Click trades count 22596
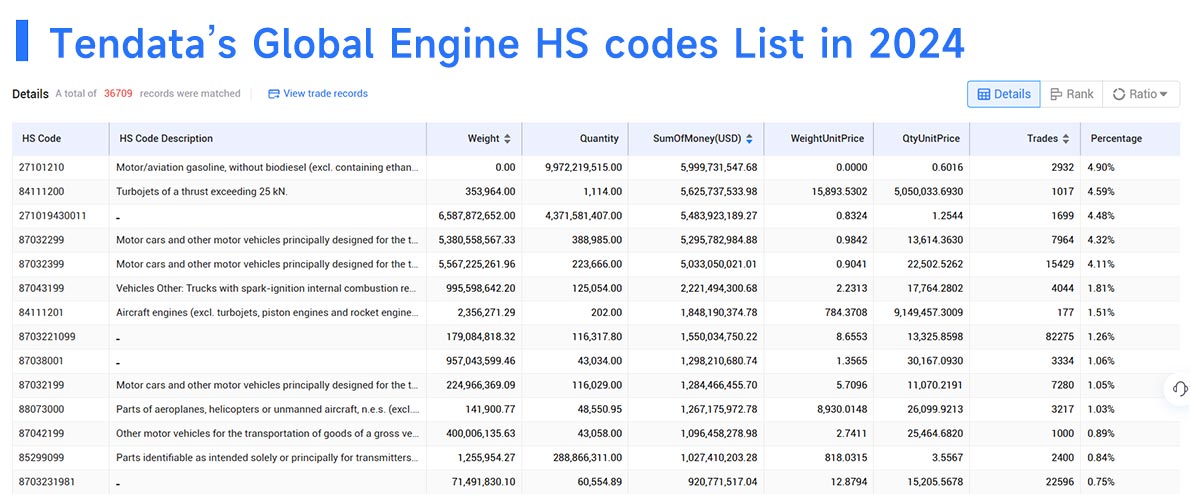This screenshot has width=1190, height=503. point(1059,482)
